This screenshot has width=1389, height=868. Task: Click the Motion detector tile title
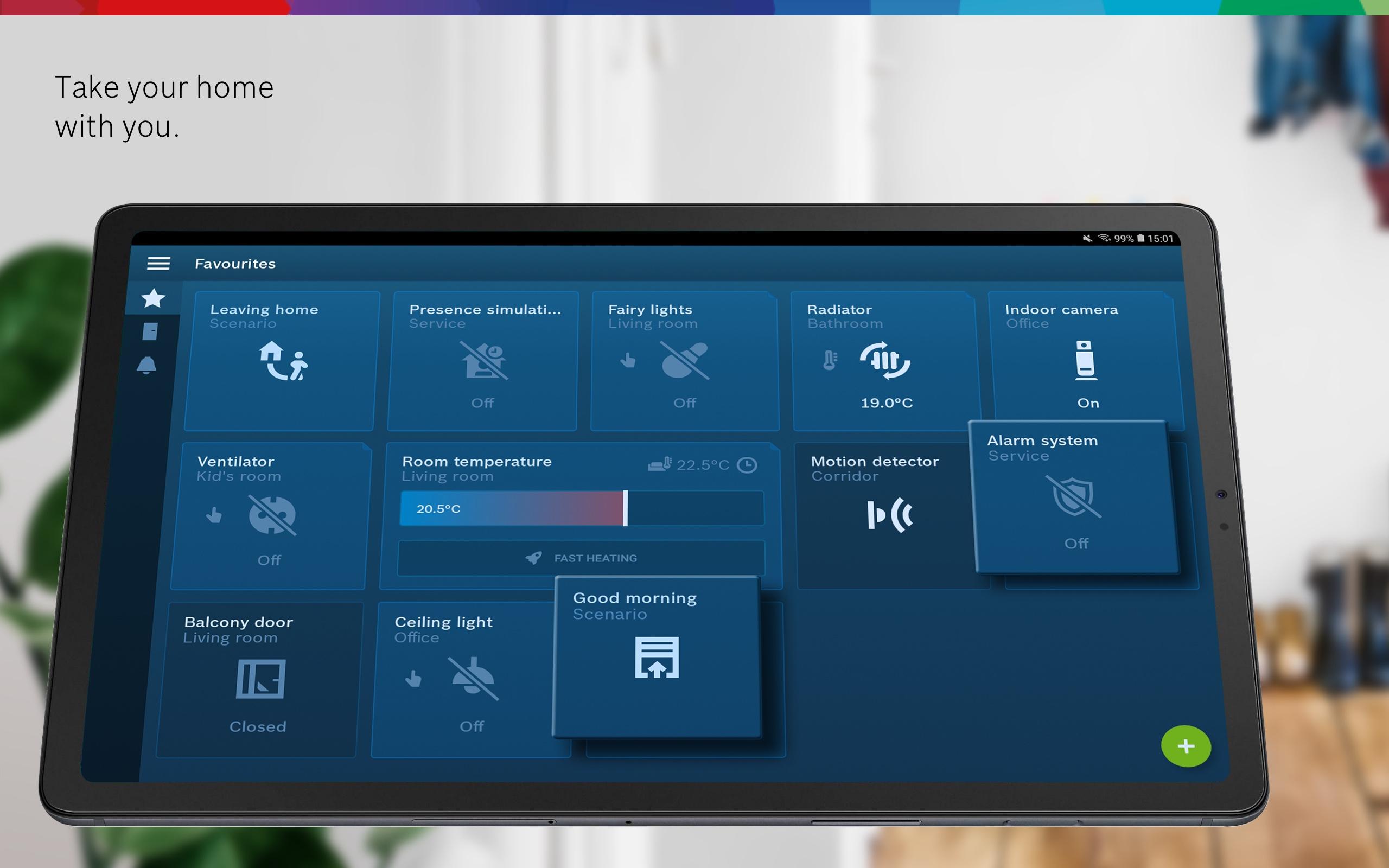875,461
